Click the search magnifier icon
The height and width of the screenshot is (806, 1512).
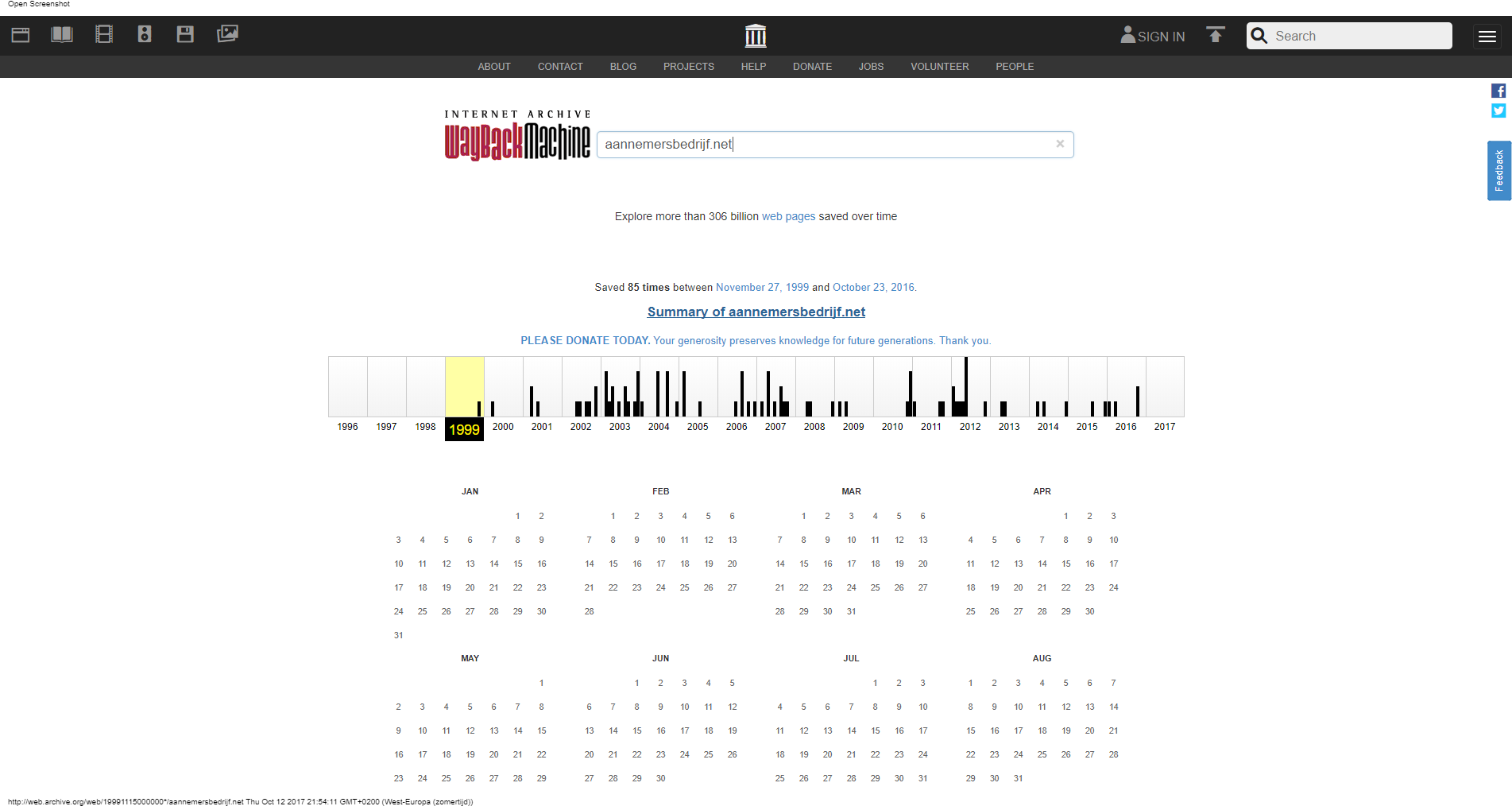(x=1259, y=36)
